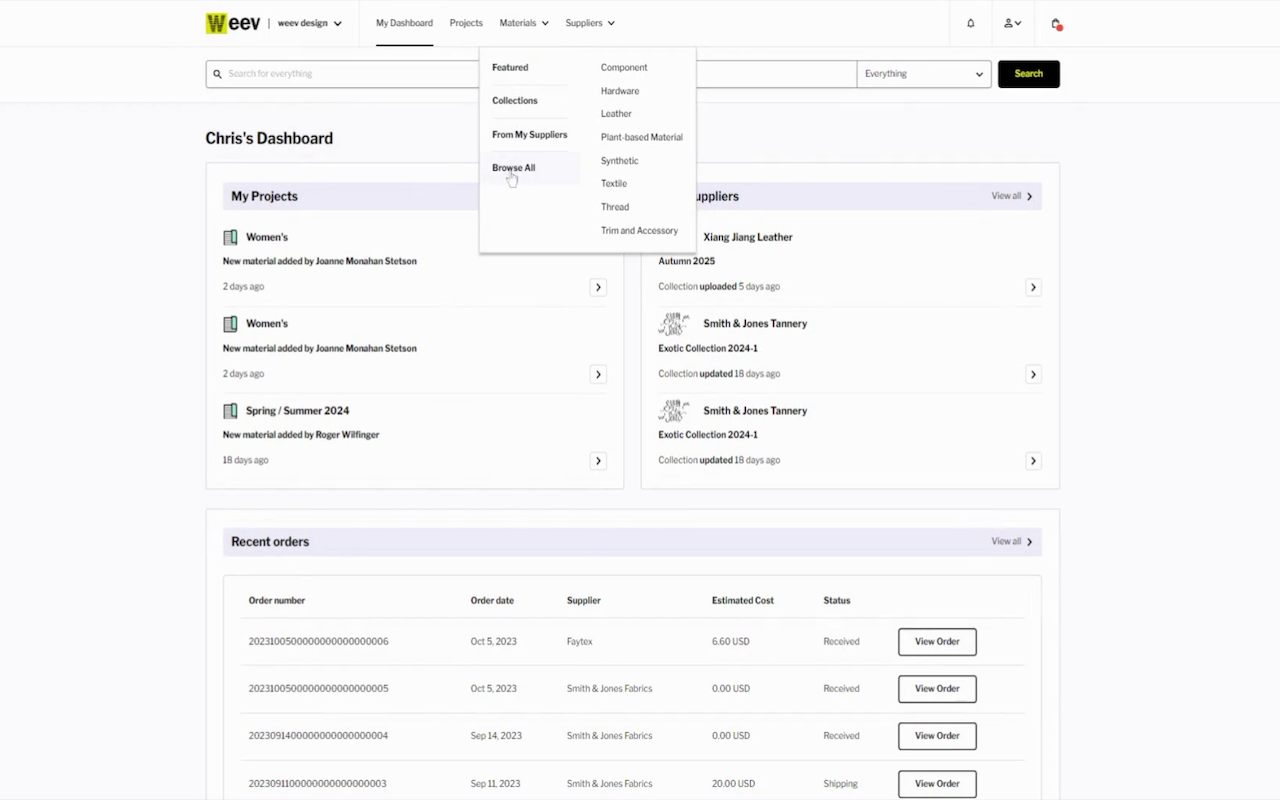Select Browse All in Materials menu
Image resolution: width=1280 pixels, height=800 pixels.
(x=513, y=168)
